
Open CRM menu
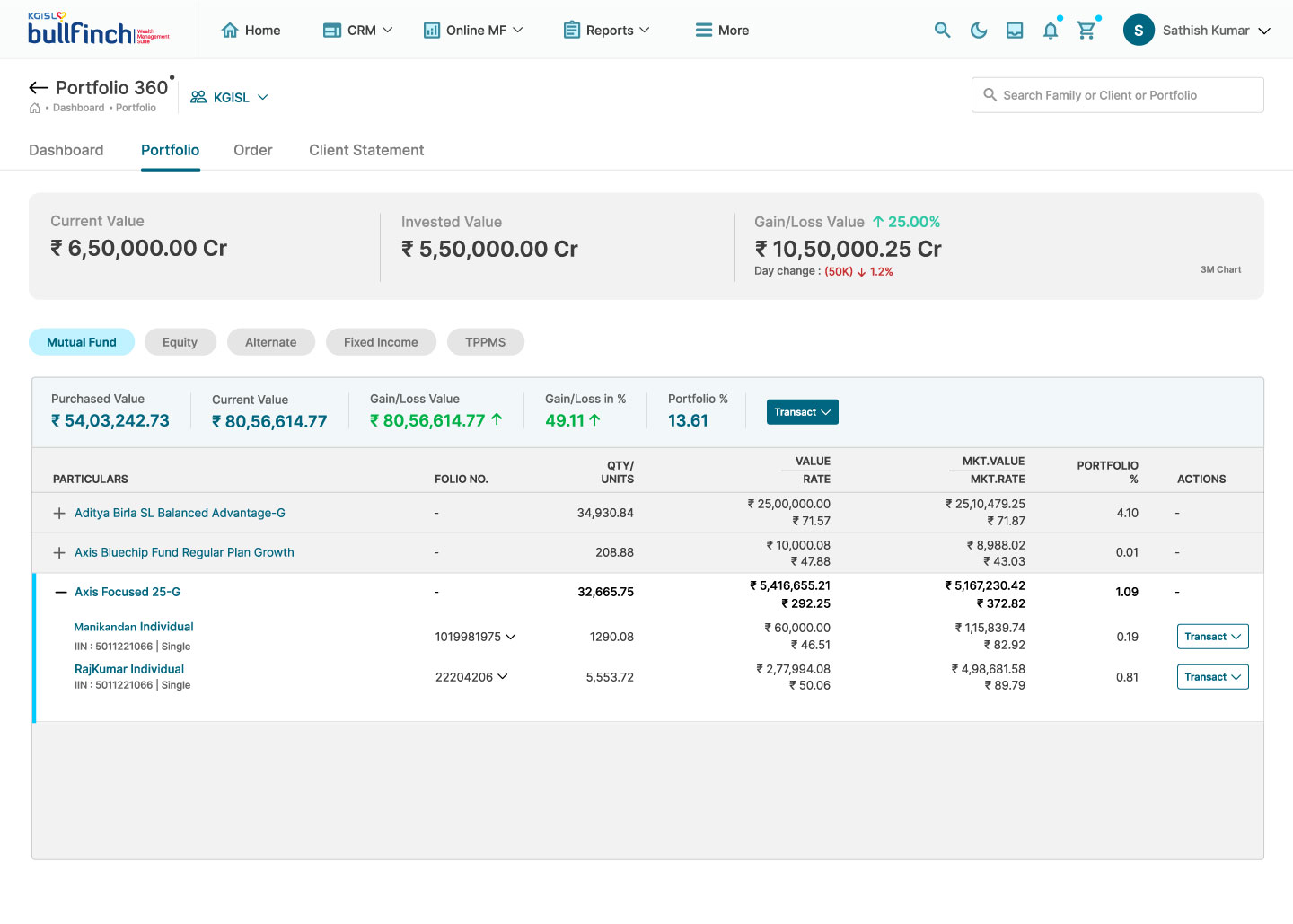357,30
